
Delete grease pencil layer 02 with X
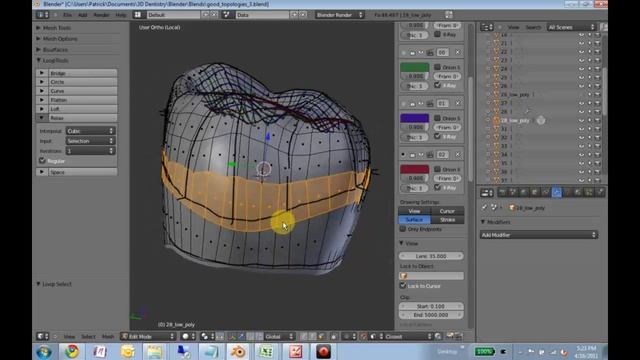(x=458, y=154)
